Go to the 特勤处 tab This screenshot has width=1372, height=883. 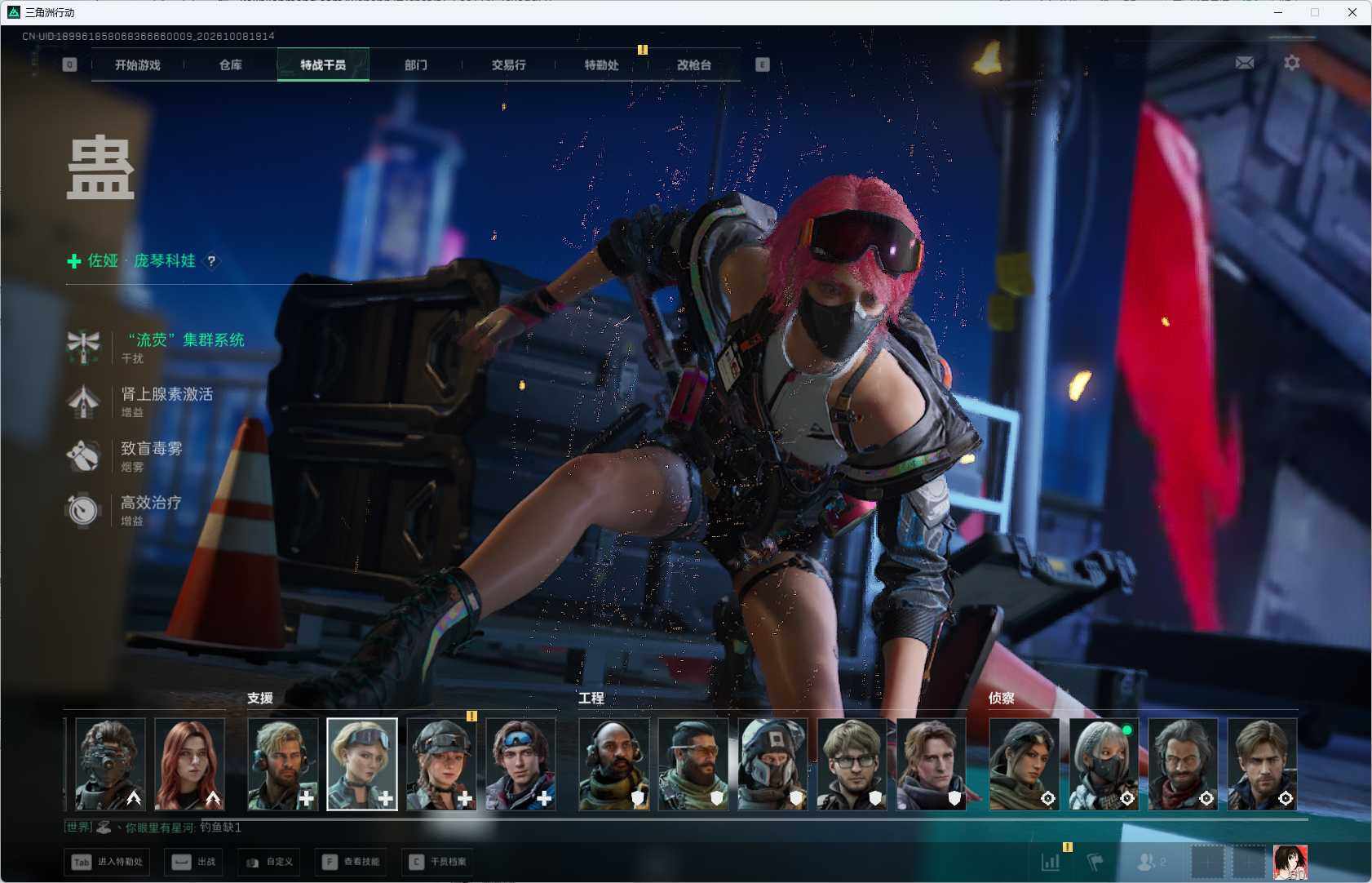pos(602,64)
